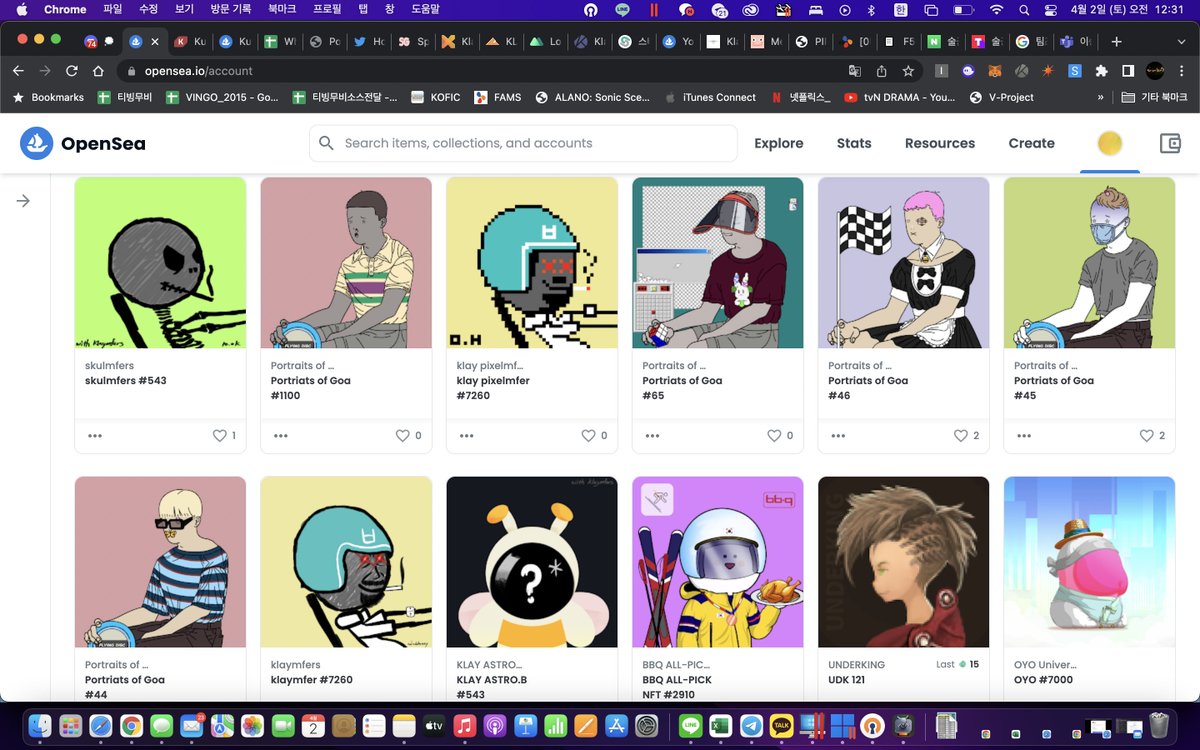Expand the tab search chevron
This screenshot has width=1200, height=750.
tap(1182, 42)
